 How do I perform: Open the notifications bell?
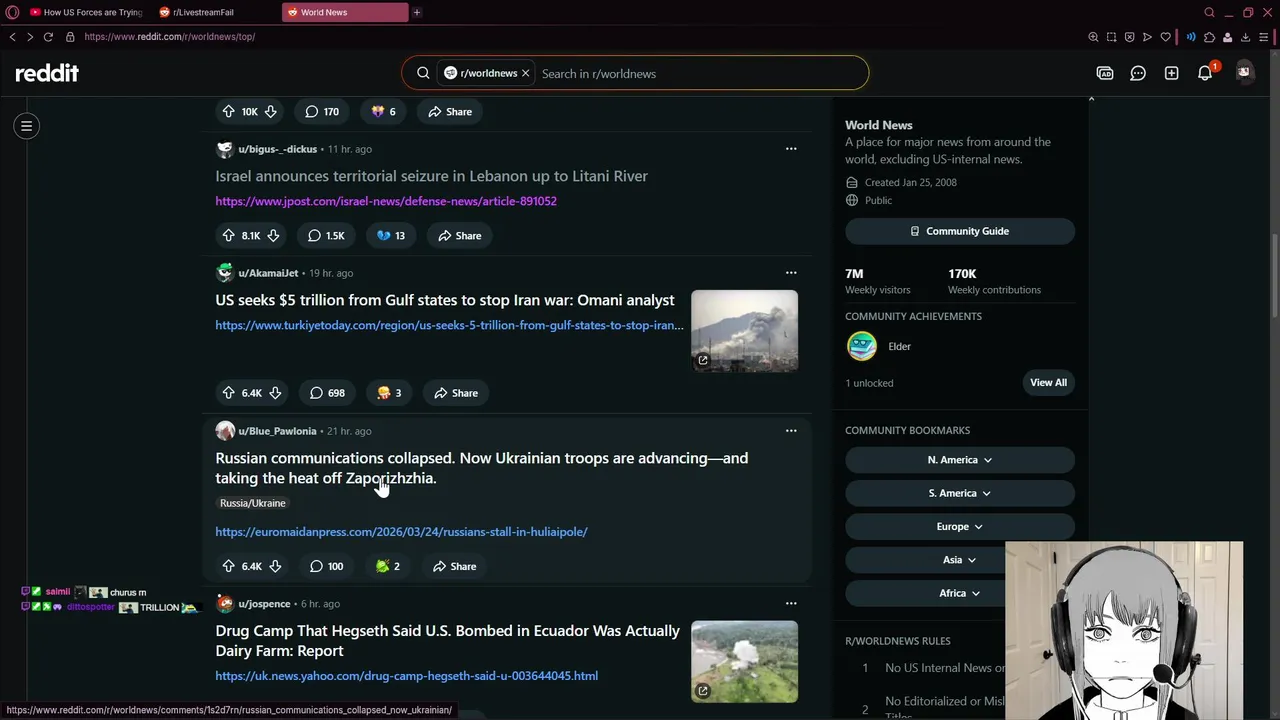click(x=1205, y=73)
